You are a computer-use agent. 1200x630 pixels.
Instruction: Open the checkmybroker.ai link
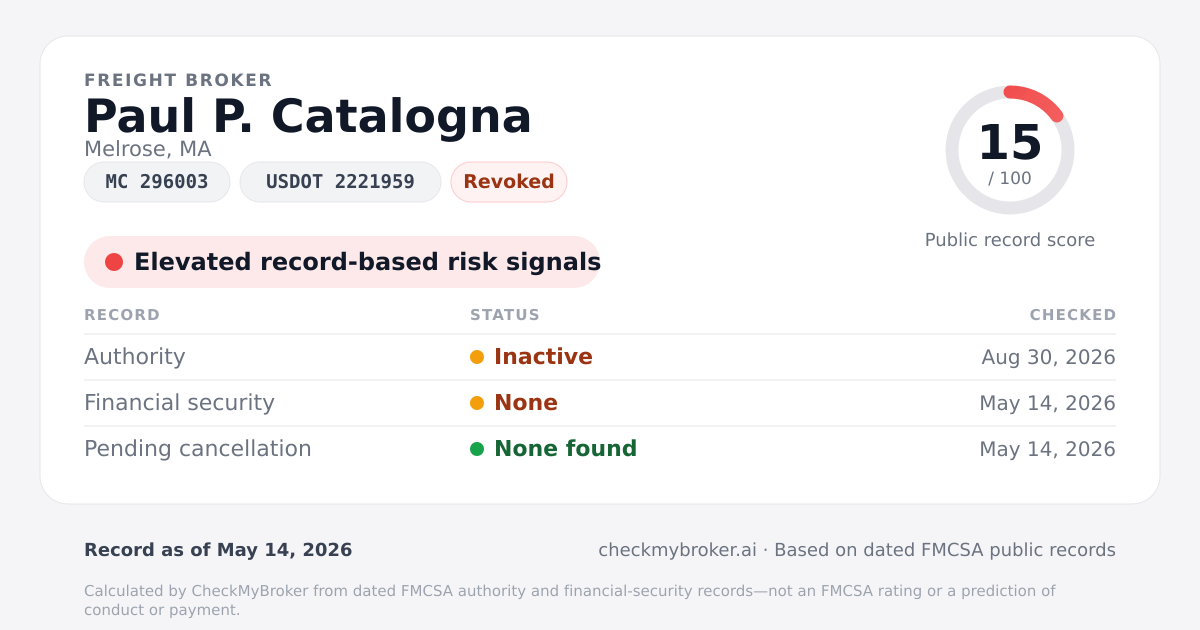click(677, 550)
